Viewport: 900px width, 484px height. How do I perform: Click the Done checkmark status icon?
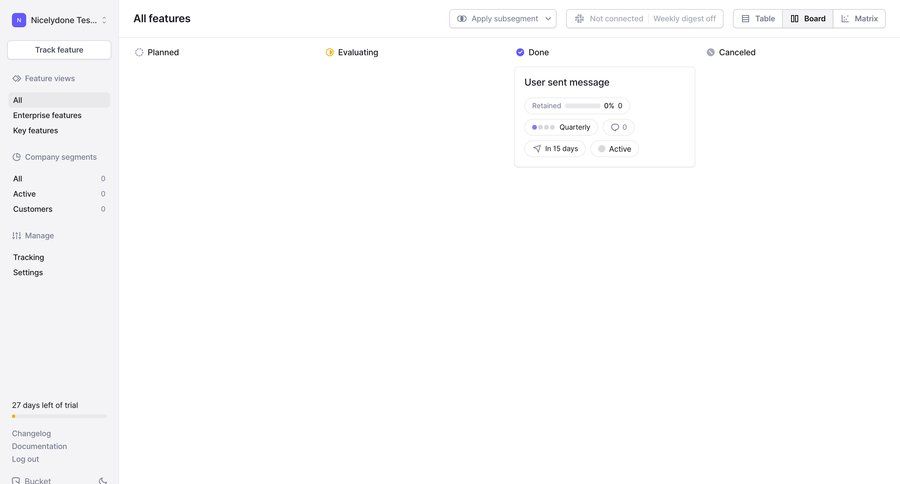[x=520, y=52]
